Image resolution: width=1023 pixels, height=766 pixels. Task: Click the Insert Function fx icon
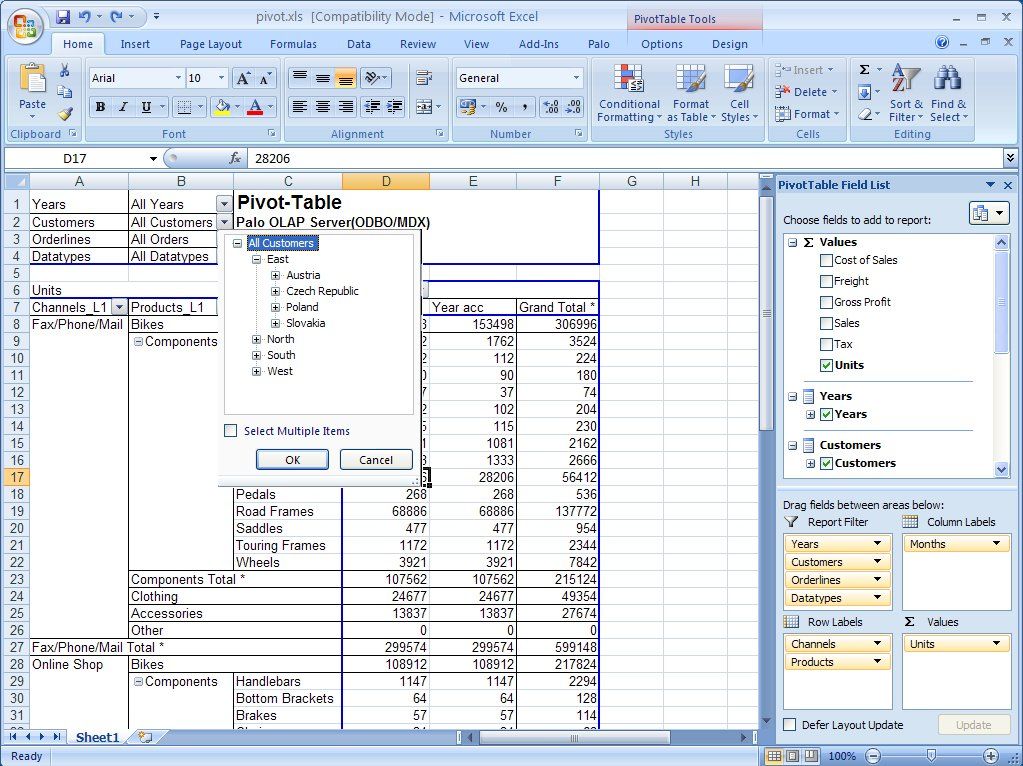tap(236, 159)
